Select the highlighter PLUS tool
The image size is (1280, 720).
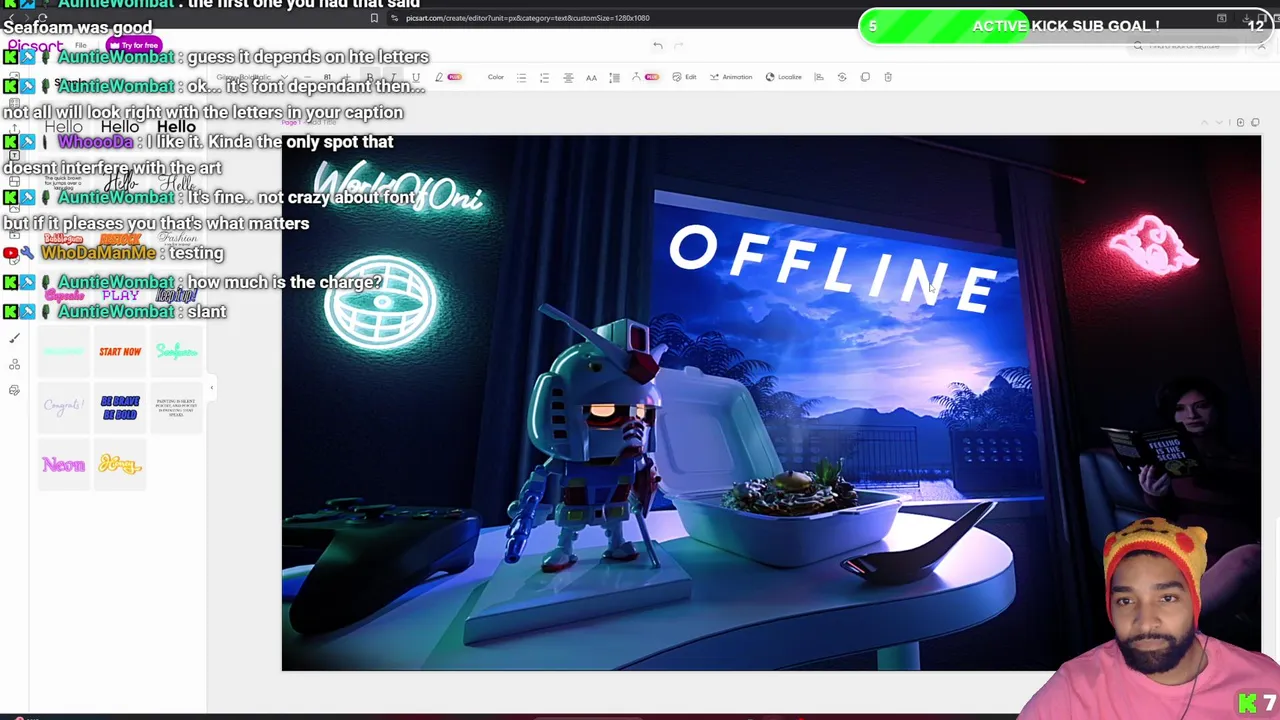coord(448,77)
